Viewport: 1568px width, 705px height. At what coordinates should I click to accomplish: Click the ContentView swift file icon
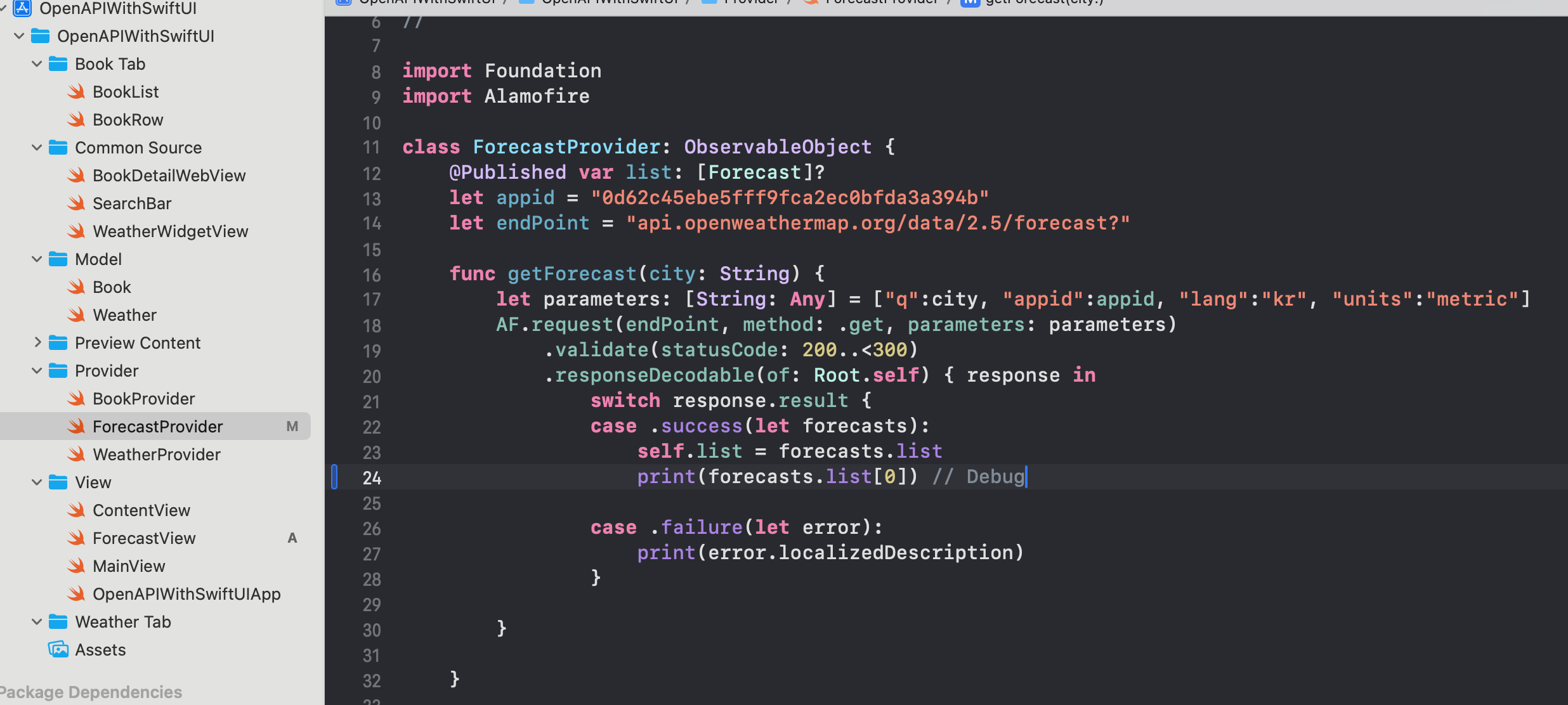click(x=77, y=510)
